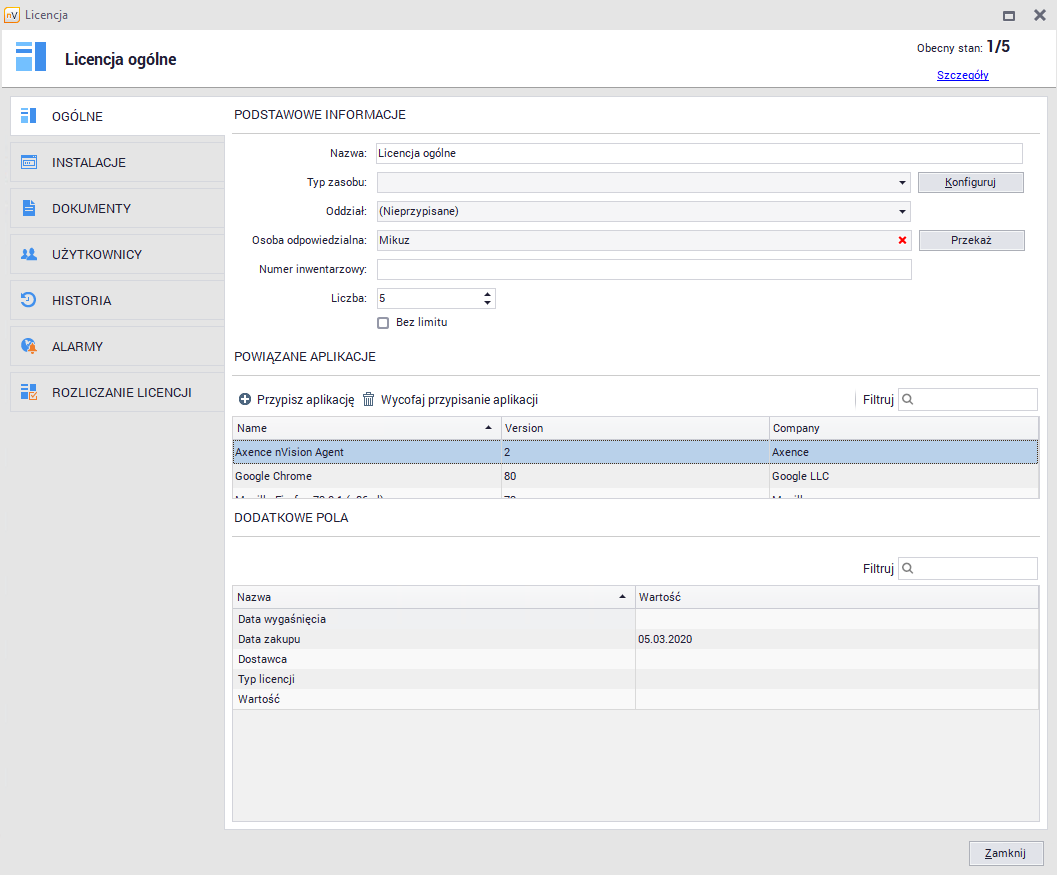Enable the Bez limitu checkbox
This screenshot has width=1057, height=875.
point(383,322)
